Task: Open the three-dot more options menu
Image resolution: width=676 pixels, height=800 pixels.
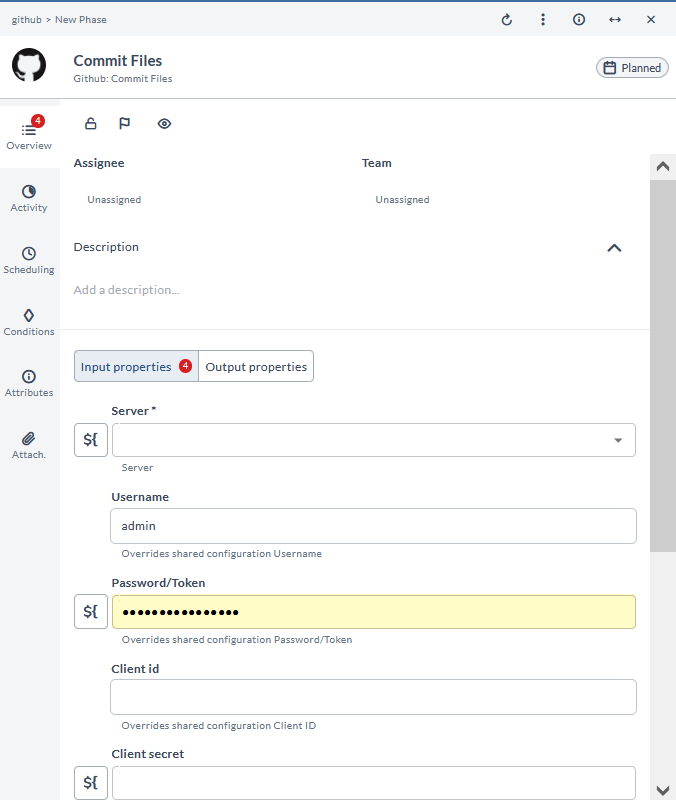Action: pyautogui.click(x=543, y=19)
